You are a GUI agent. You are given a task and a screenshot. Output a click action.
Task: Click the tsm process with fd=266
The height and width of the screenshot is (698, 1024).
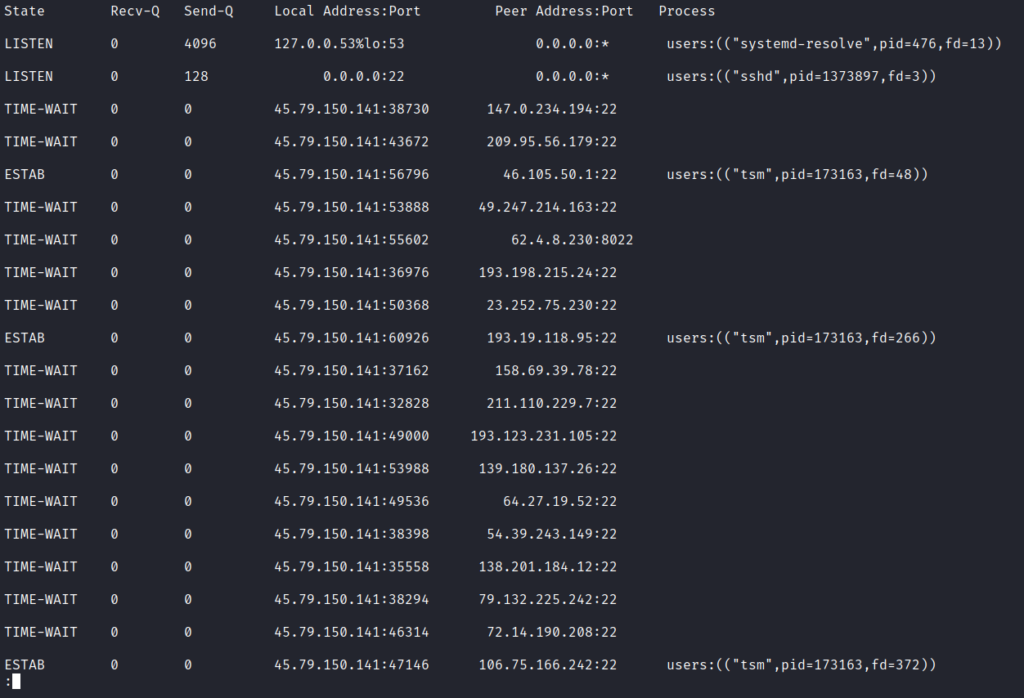click(x=801, y=338)
